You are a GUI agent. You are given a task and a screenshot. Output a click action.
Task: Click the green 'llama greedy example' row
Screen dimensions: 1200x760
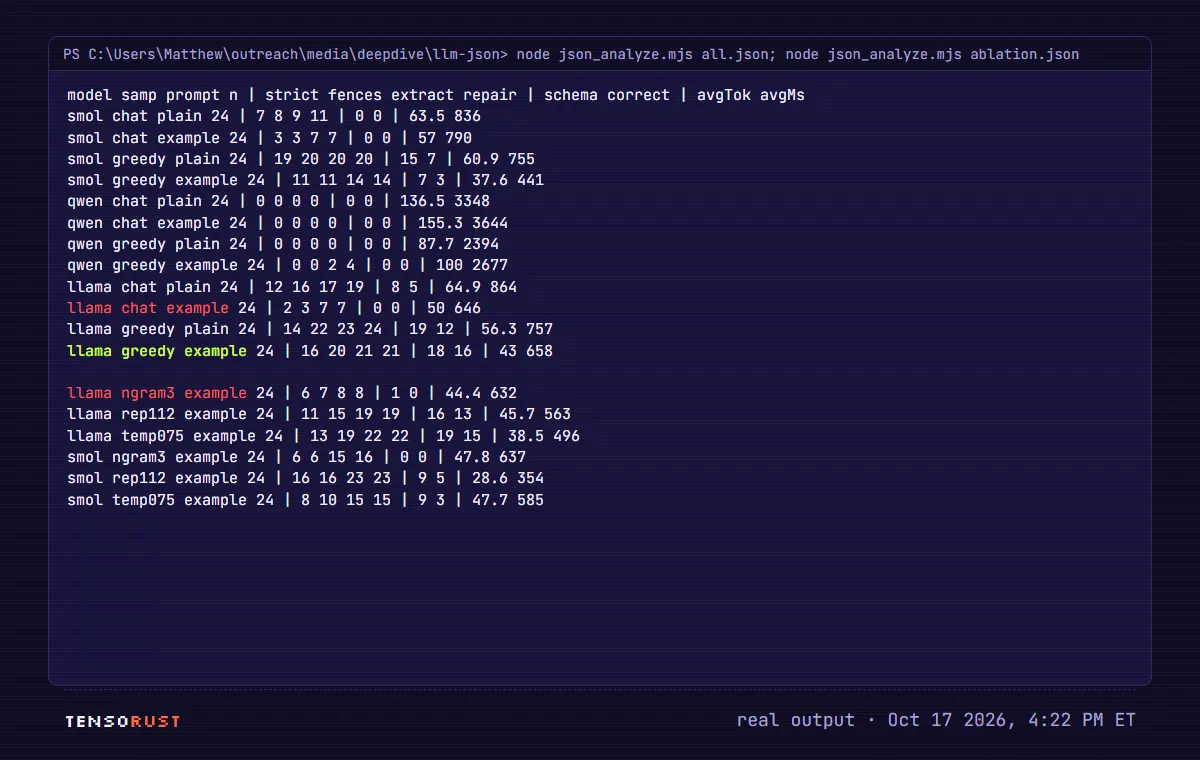[310, 351]
